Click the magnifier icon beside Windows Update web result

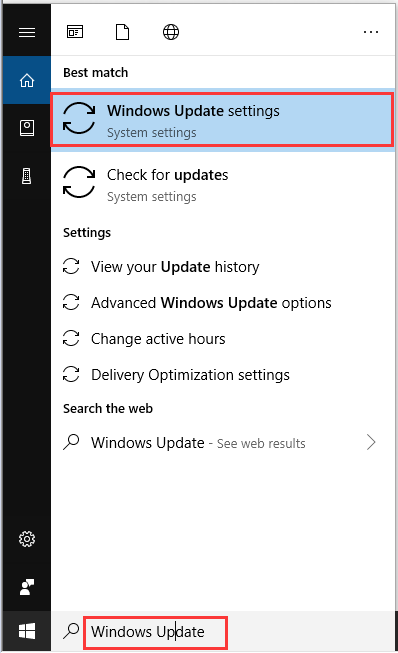click(x=71, y=442)
